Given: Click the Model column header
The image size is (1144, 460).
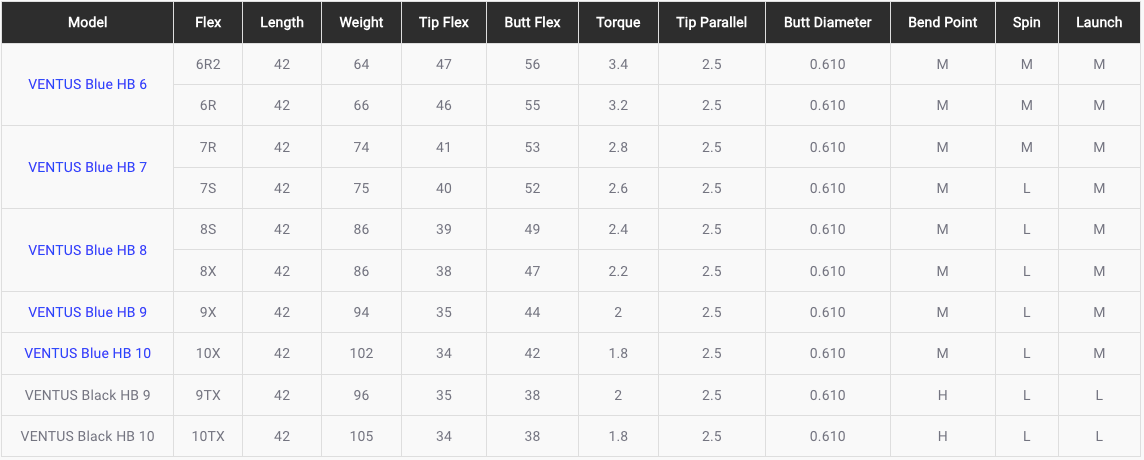Looking at the screenshot, I should coord(87,22).
